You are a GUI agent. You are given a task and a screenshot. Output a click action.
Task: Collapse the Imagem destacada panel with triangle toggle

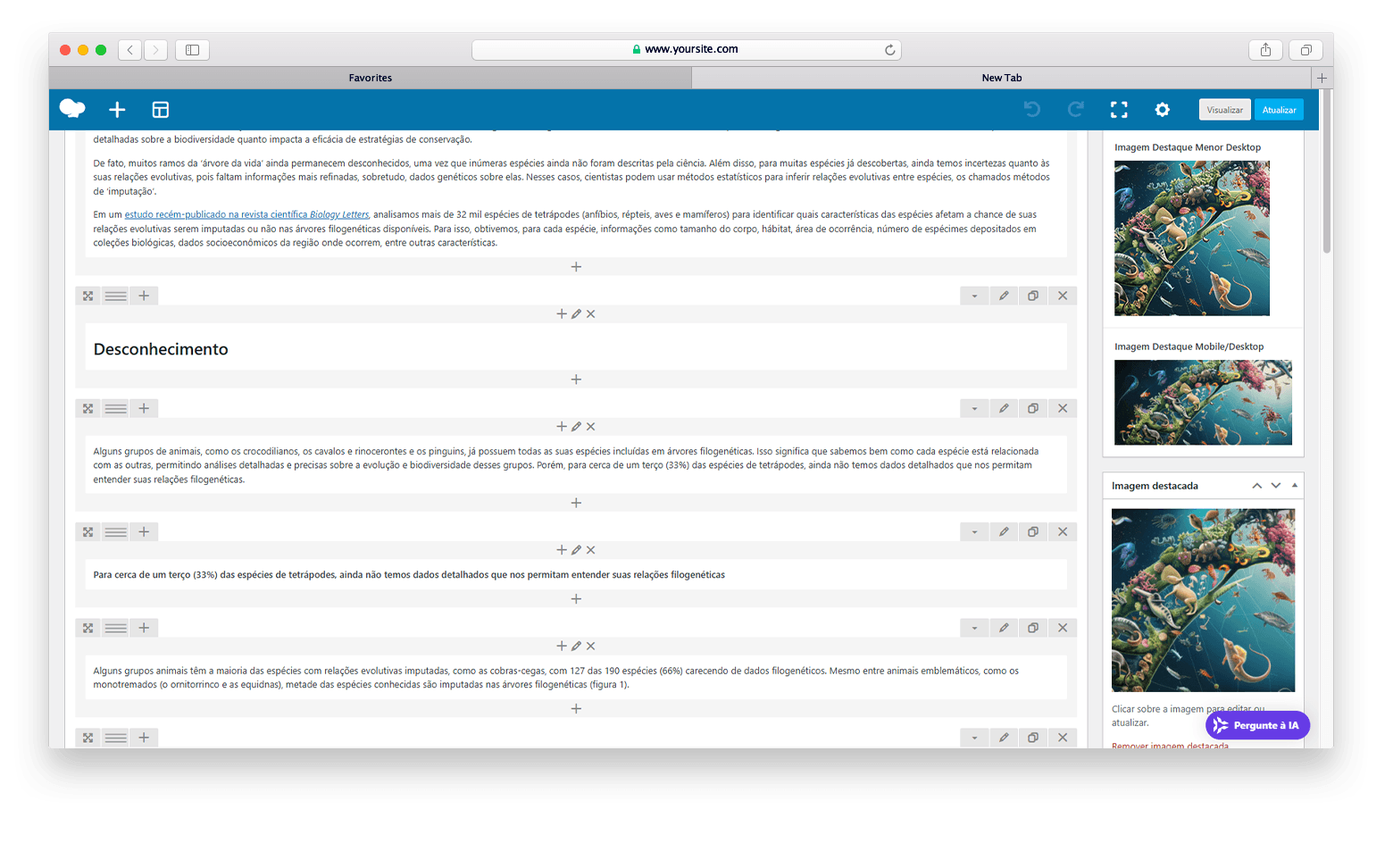pos(1295,485)
